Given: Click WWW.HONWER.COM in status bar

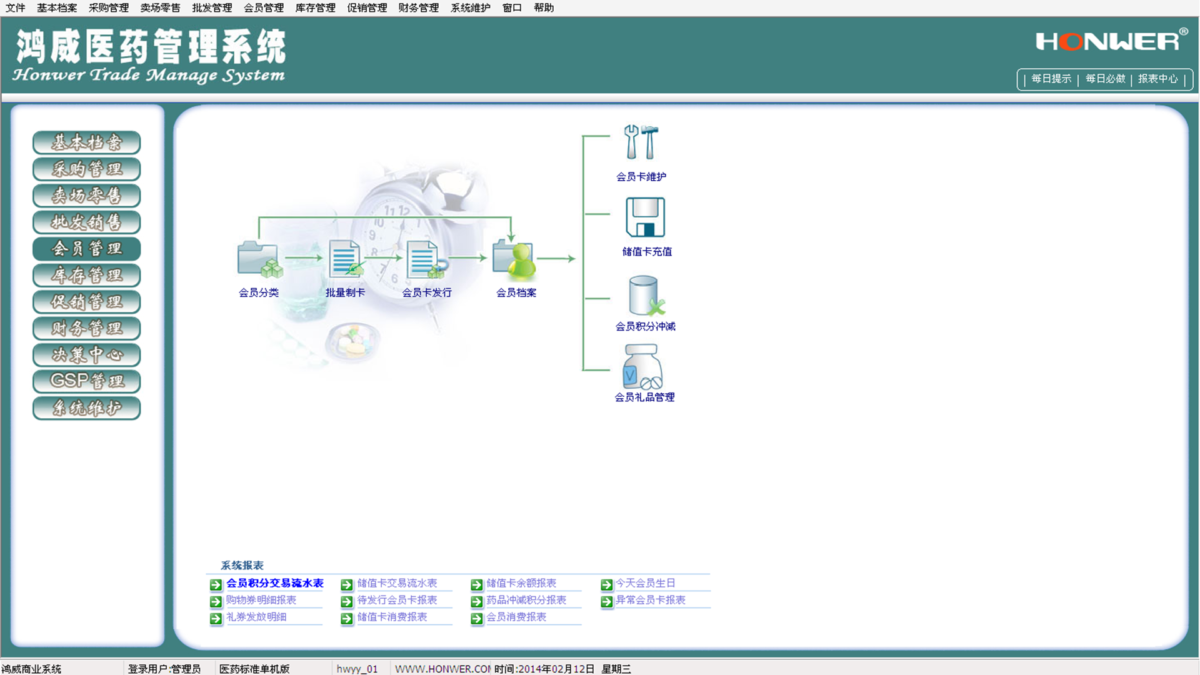Looking at the screenshot, I should point(442,669).
